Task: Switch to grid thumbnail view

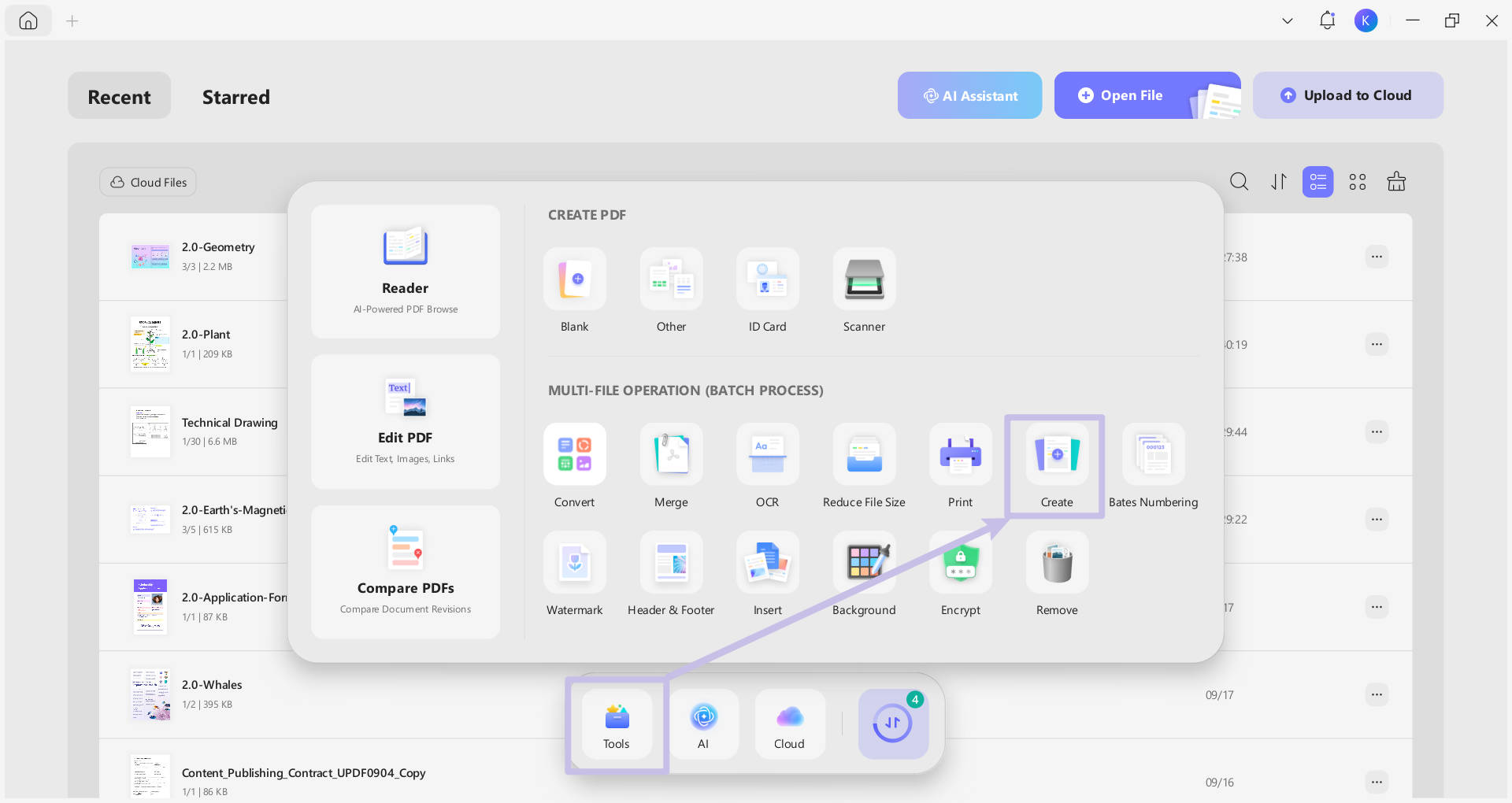Action: [x=1358, y=182]
